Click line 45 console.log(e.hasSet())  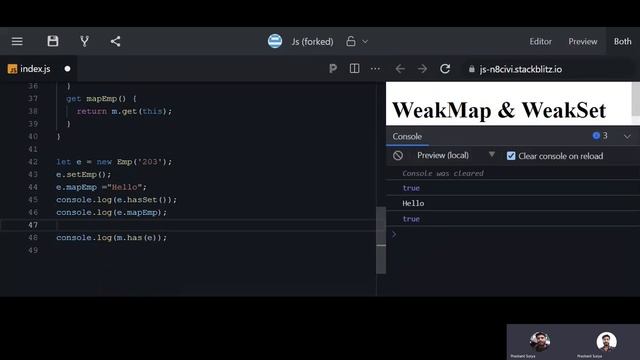click(x=116, y=200)
